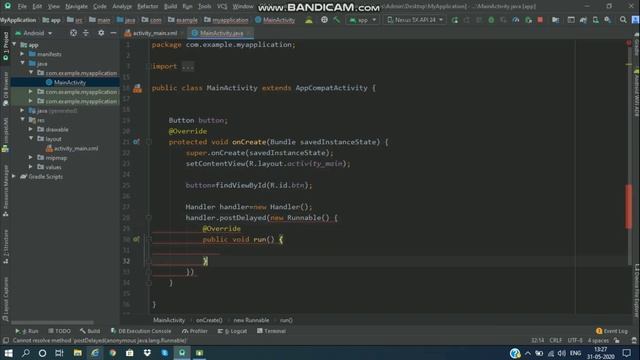Image resolution: width=640 pixels, height=360 pixels.
Task: Expand the values folder
Action: (x=31, y=167)
